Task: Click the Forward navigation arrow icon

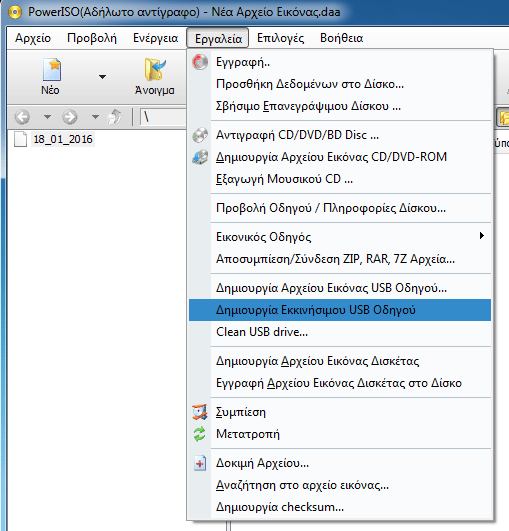Action: click(x=70, y=117)
